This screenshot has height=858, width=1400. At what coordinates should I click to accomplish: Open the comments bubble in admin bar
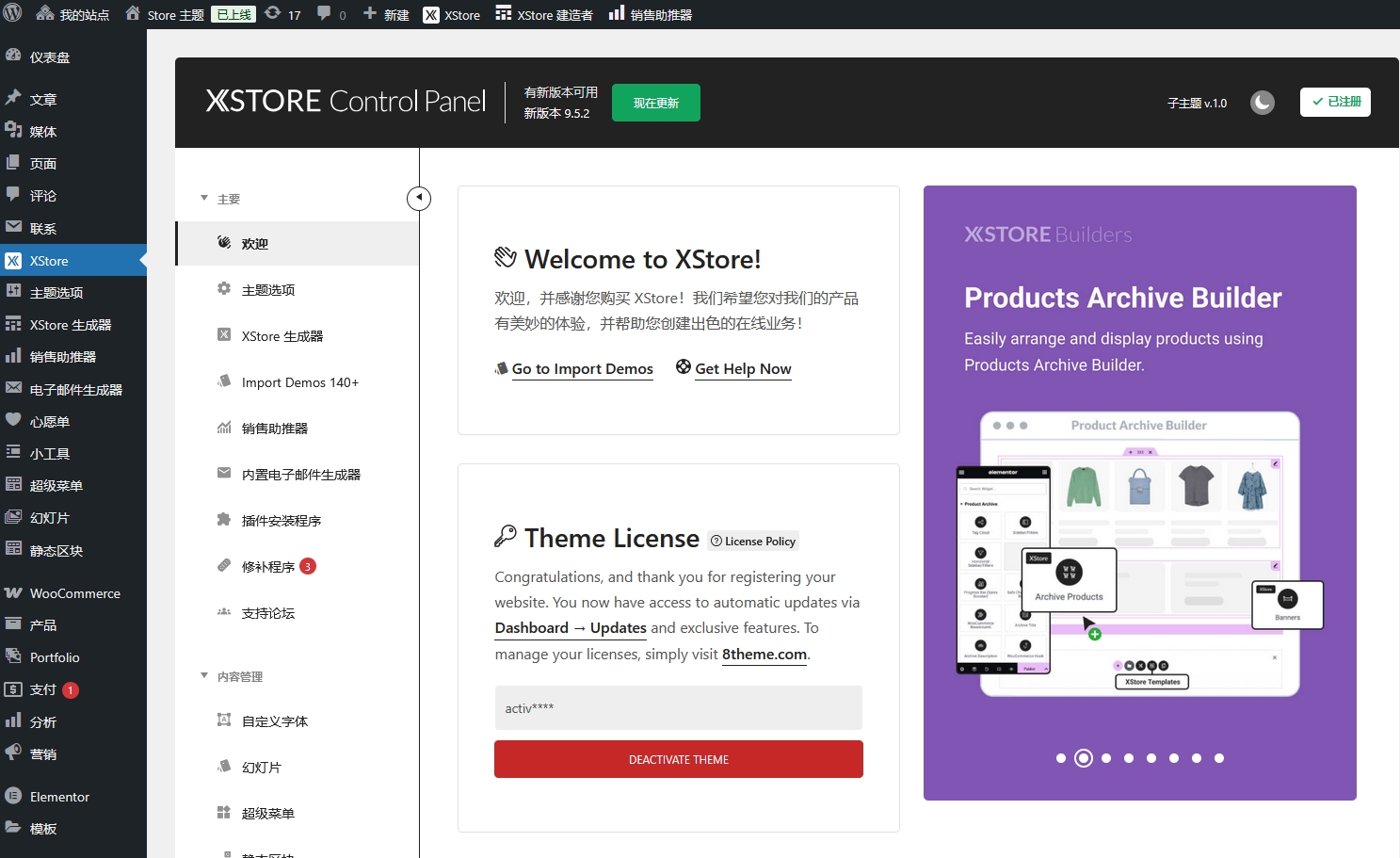331,14
